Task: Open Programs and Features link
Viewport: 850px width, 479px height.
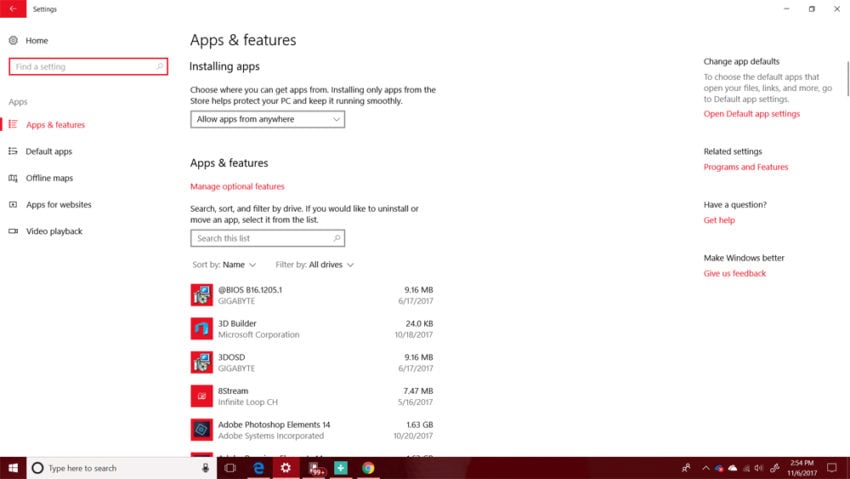Action: pyautogui.click(x=745, y=167)
